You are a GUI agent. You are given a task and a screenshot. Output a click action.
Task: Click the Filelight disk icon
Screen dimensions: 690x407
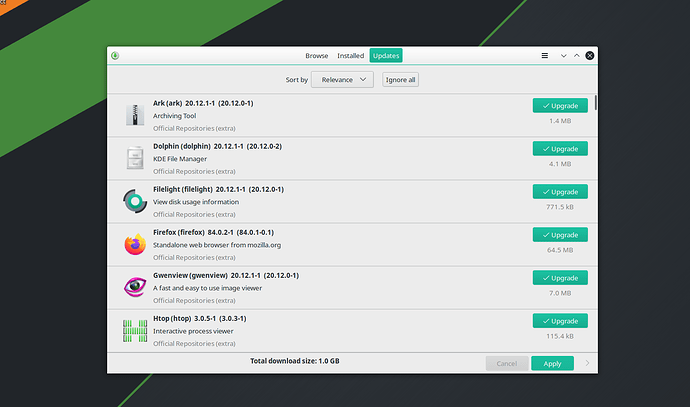coord(135,201)
